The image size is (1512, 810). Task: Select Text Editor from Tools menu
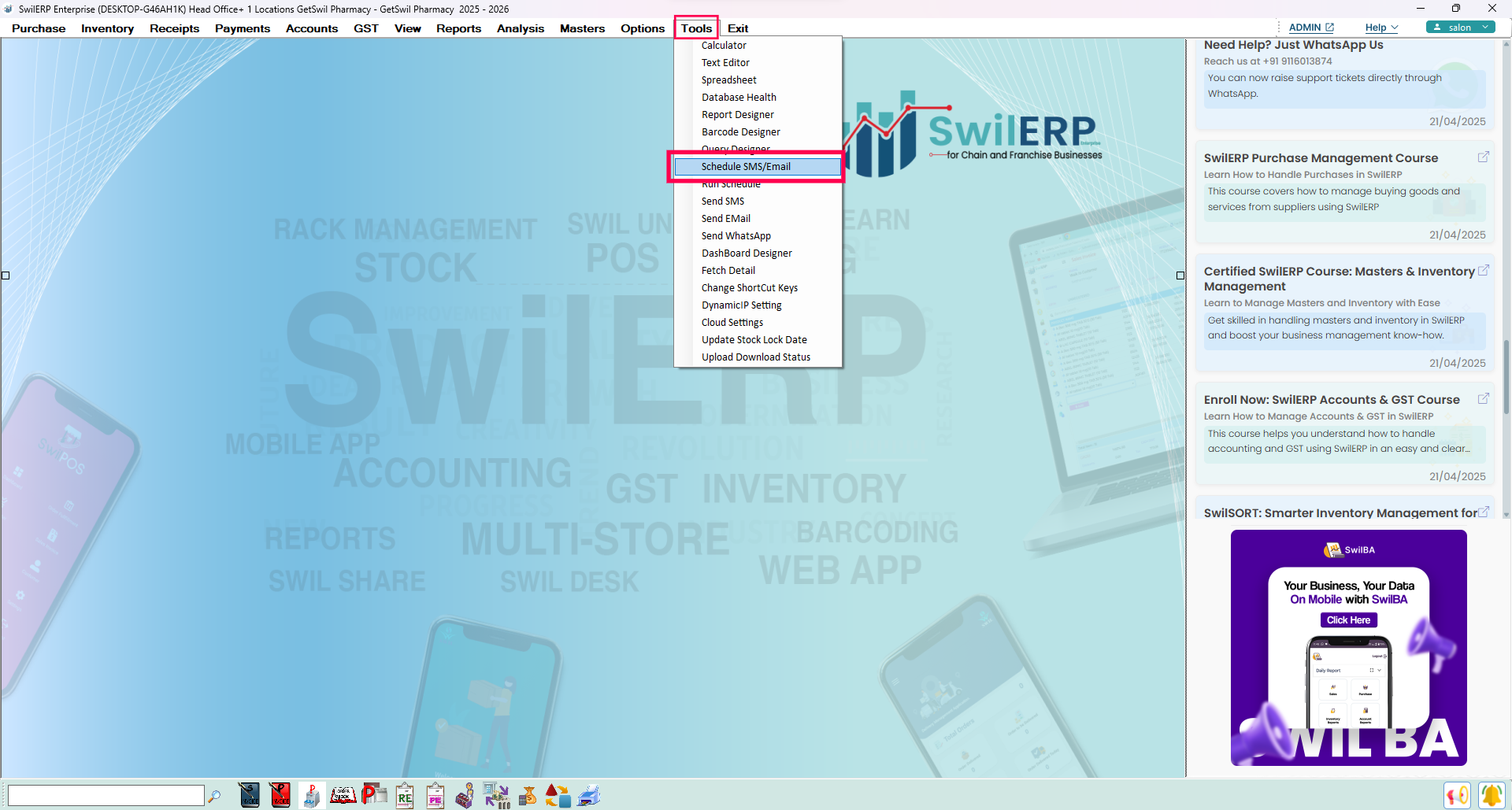click(x=758, y=63)
